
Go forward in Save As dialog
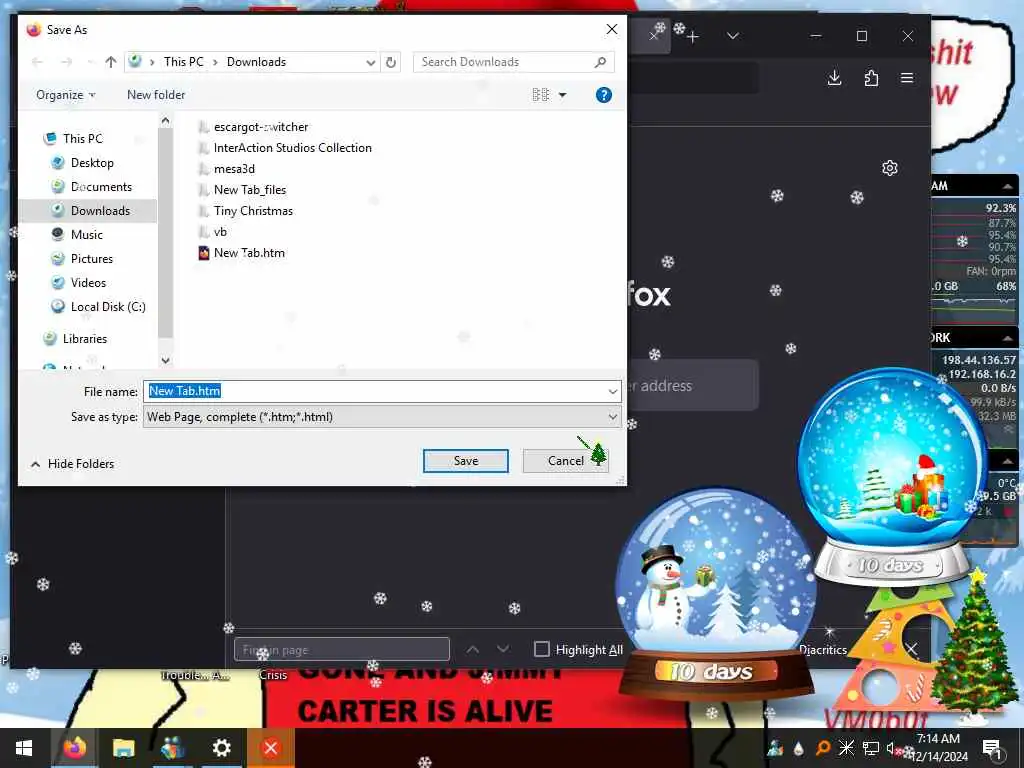(x=67, y=62)
